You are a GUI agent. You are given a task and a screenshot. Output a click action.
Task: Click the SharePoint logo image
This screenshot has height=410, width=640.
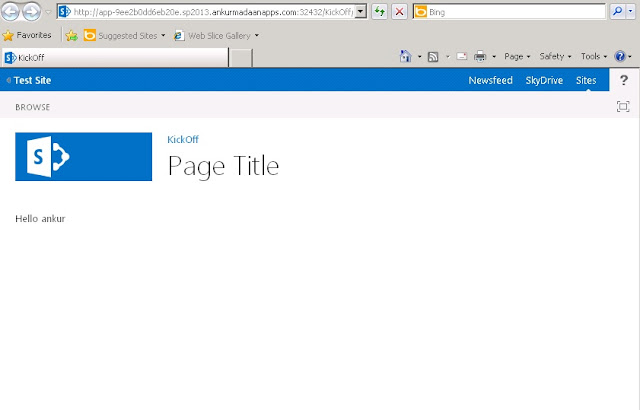point(84,157)
